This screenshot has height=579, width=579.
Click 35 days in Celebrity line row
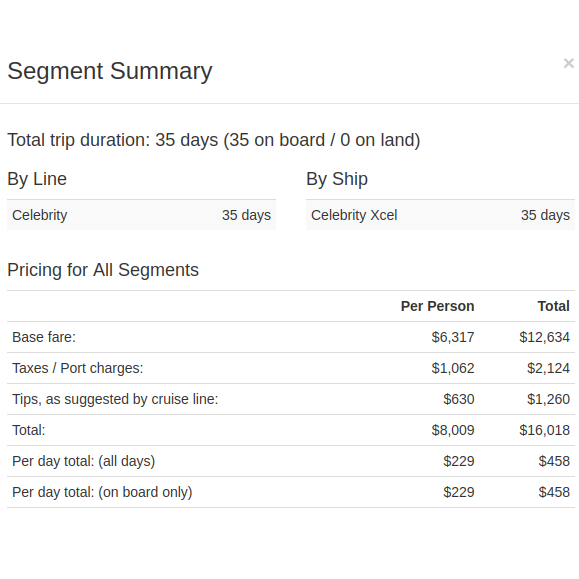[246, 215]
